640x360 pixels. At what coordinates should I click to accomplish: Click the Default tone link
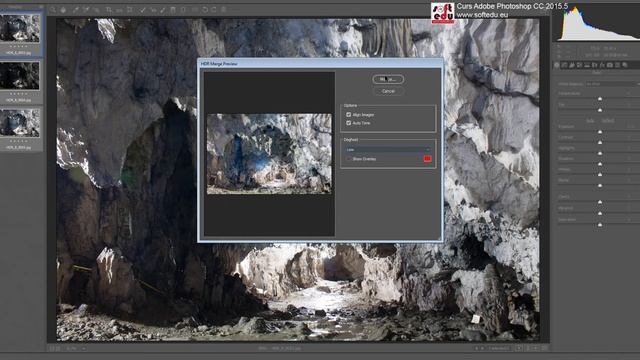click(x=608, y=121)
